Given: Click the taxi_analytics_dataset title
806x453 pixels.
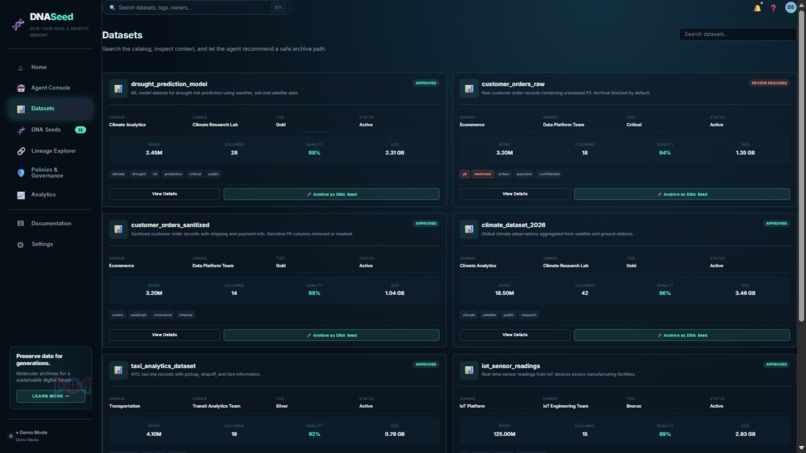Looking at the screenshot, I should [x=163, y=366].
